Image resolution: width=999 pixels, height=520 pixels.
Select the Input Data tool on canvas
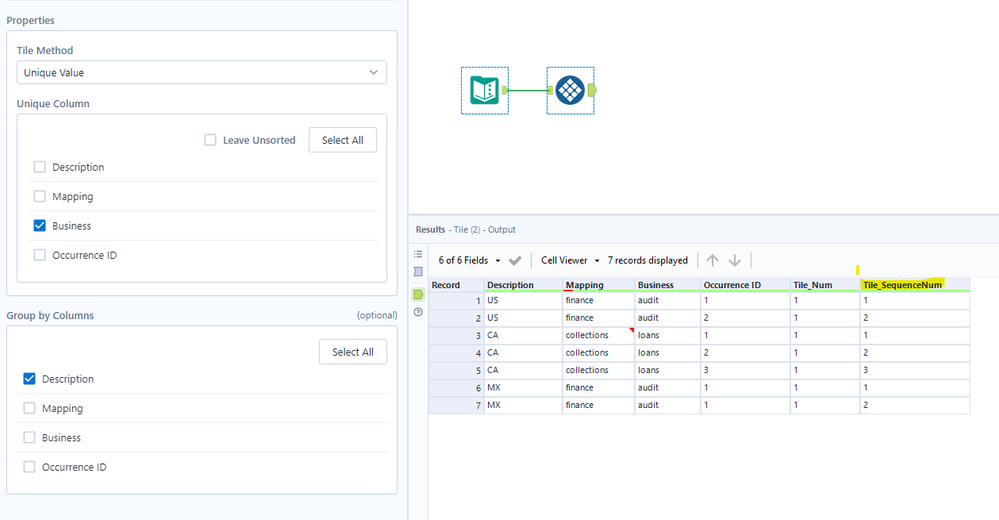pos(484,90)
